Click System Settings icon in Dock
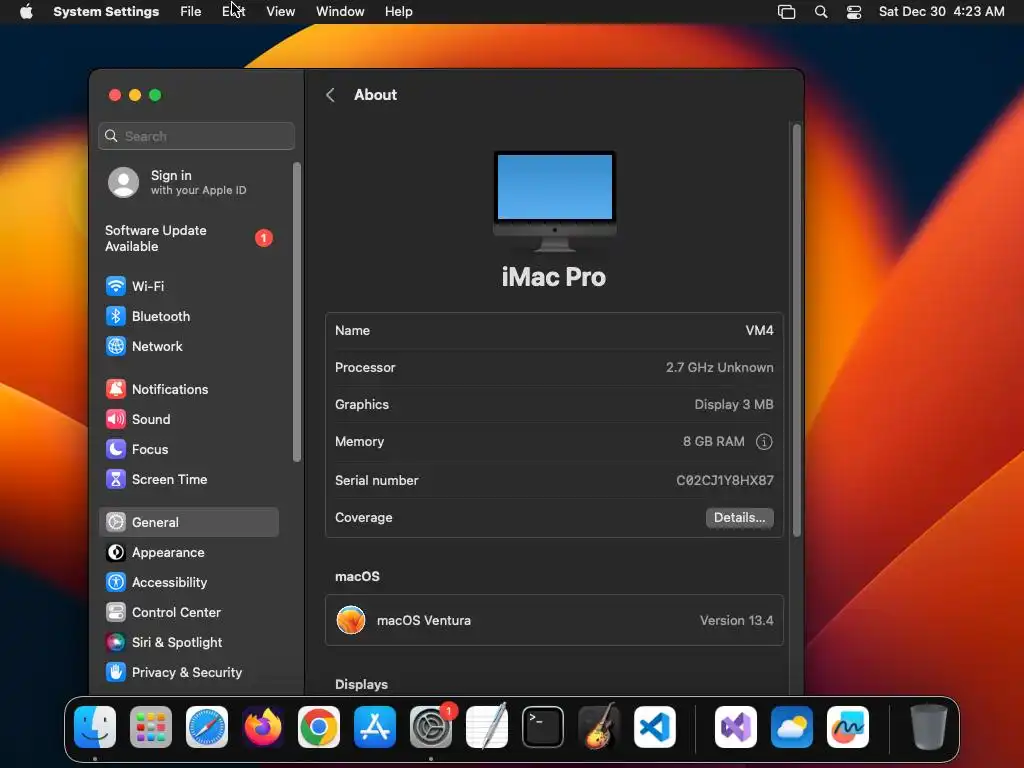 coord(431,727)
